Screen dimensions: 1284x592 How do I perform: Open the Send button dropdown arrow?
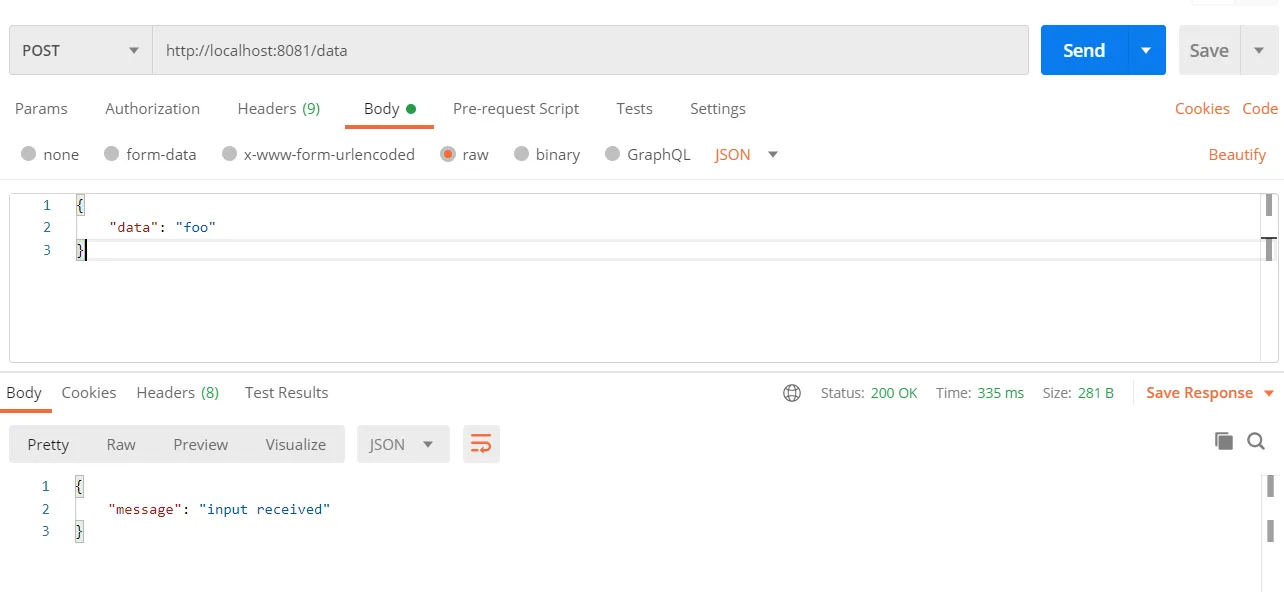[1146, 50]
